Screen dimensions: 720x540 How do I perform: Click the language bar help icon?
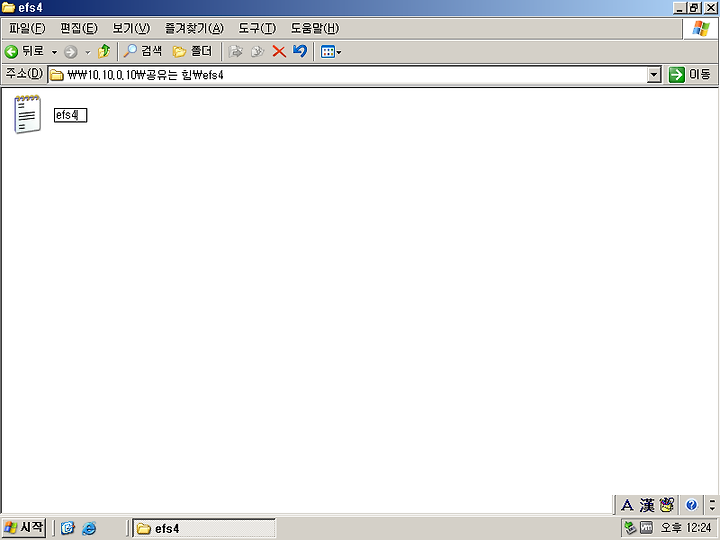692,505
